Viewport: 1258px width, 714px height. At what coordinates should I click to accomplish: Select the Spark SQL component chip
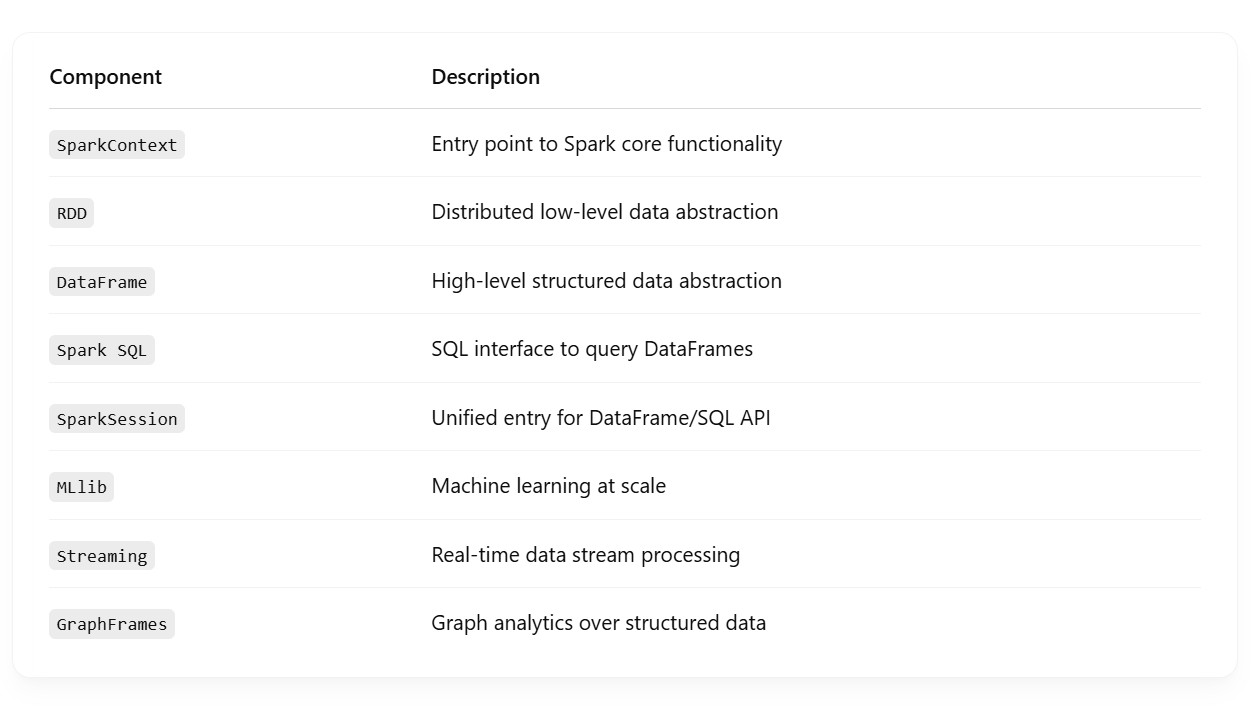pos(101,350)
